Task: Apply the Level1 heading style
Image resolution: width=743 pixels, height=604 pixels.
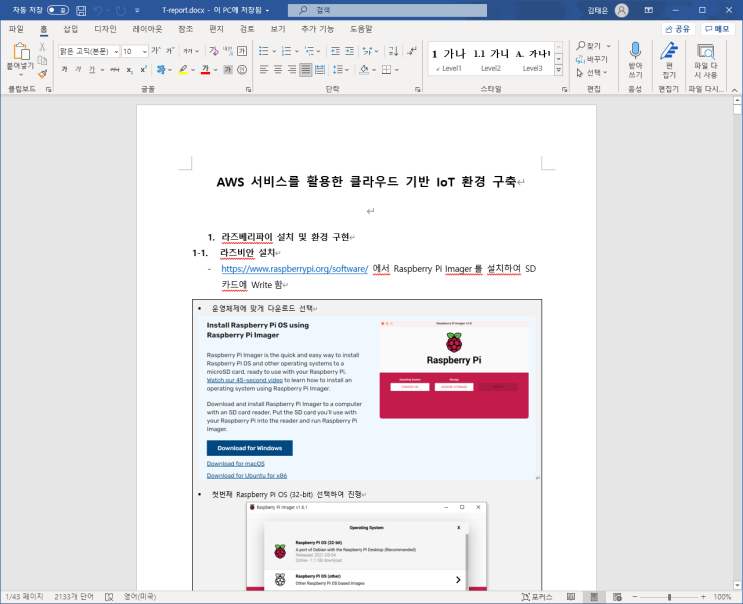Action: point(449,60)
